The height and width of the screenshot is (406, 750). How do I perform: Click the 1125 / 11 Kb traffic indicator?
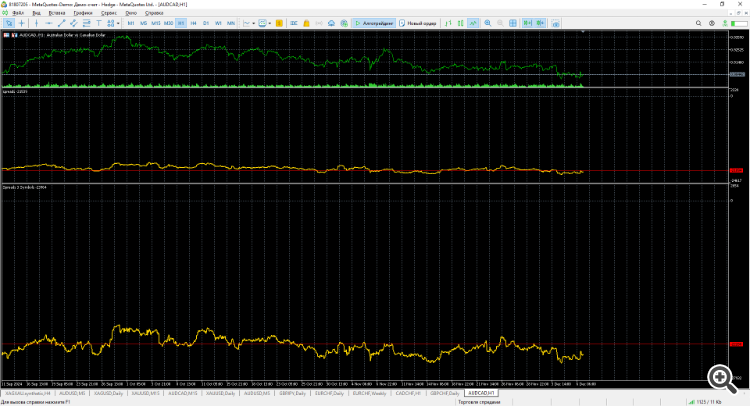tap(705, 402)
